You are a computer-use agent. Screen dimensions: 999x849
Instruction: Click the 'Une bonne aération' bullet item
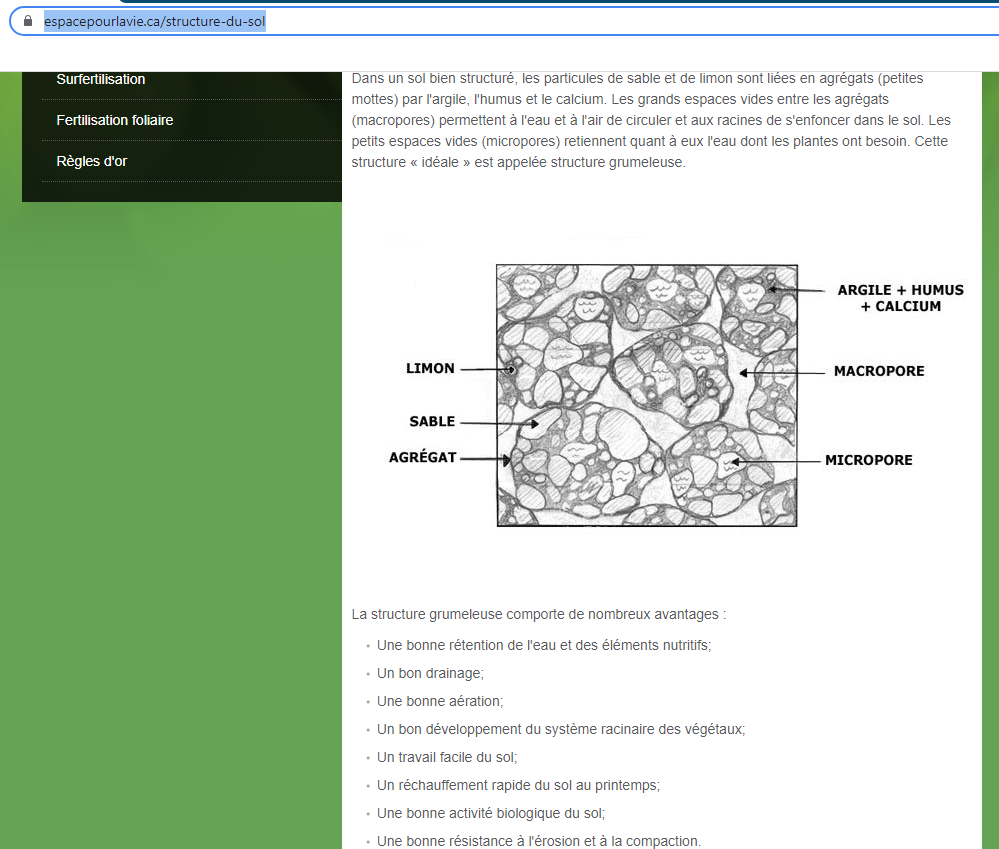440,702
